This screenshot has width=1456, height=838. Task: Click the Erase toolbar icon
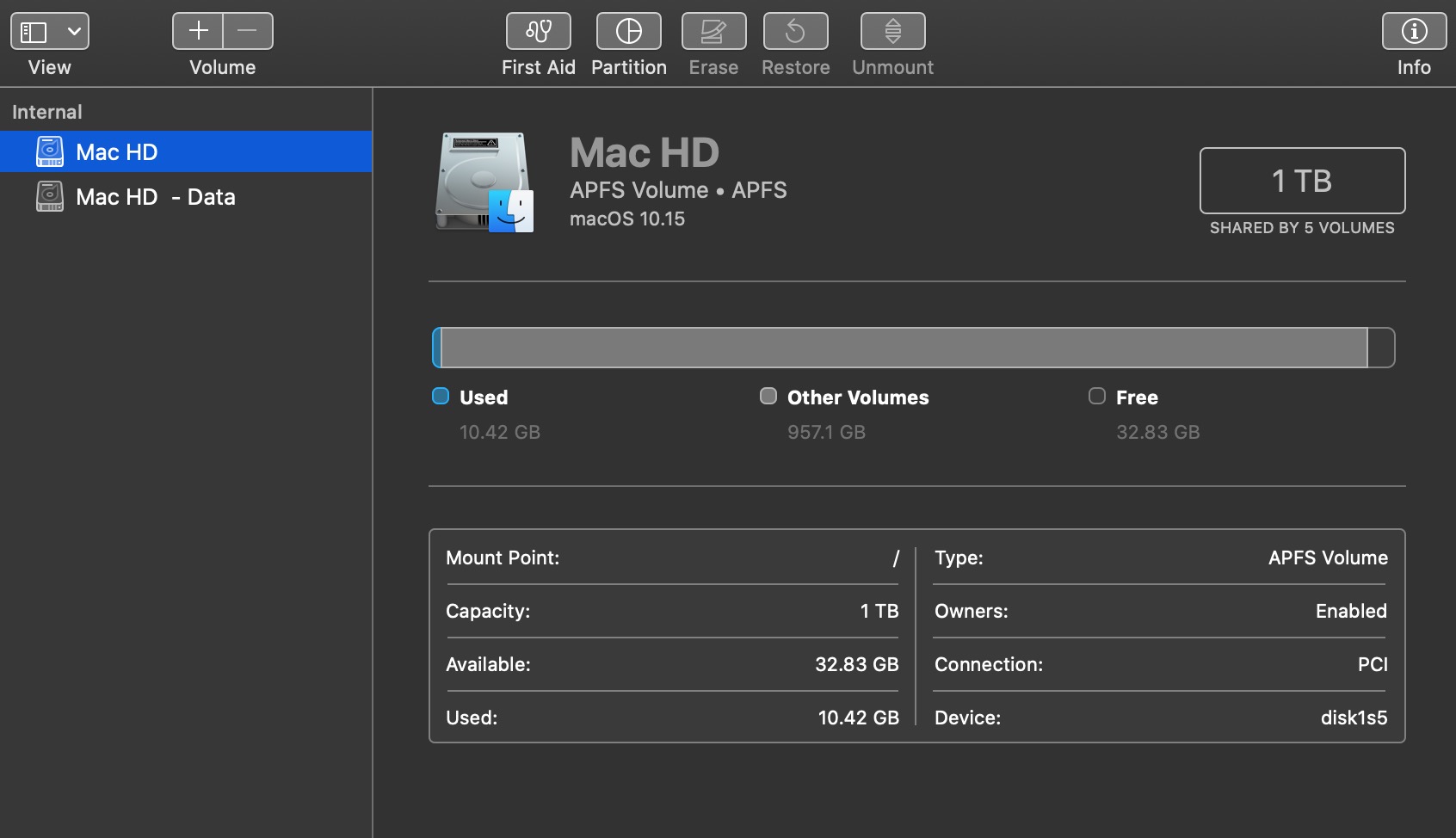713,32
